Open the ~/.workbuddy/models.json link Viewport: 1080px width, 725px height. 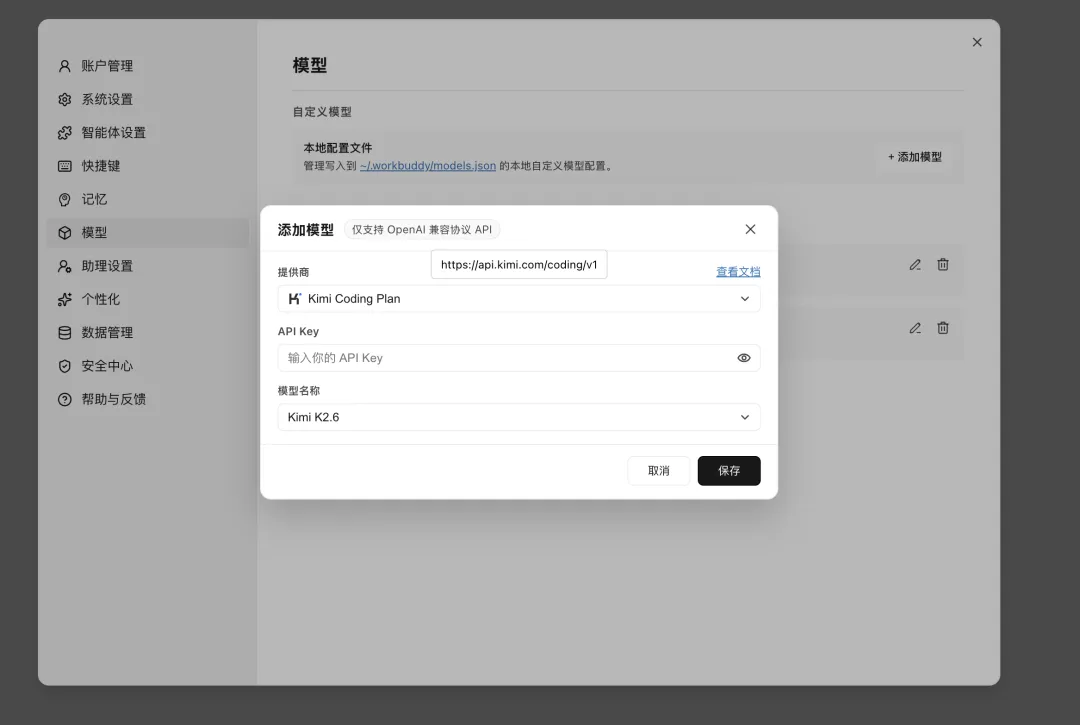pos(428,166)
